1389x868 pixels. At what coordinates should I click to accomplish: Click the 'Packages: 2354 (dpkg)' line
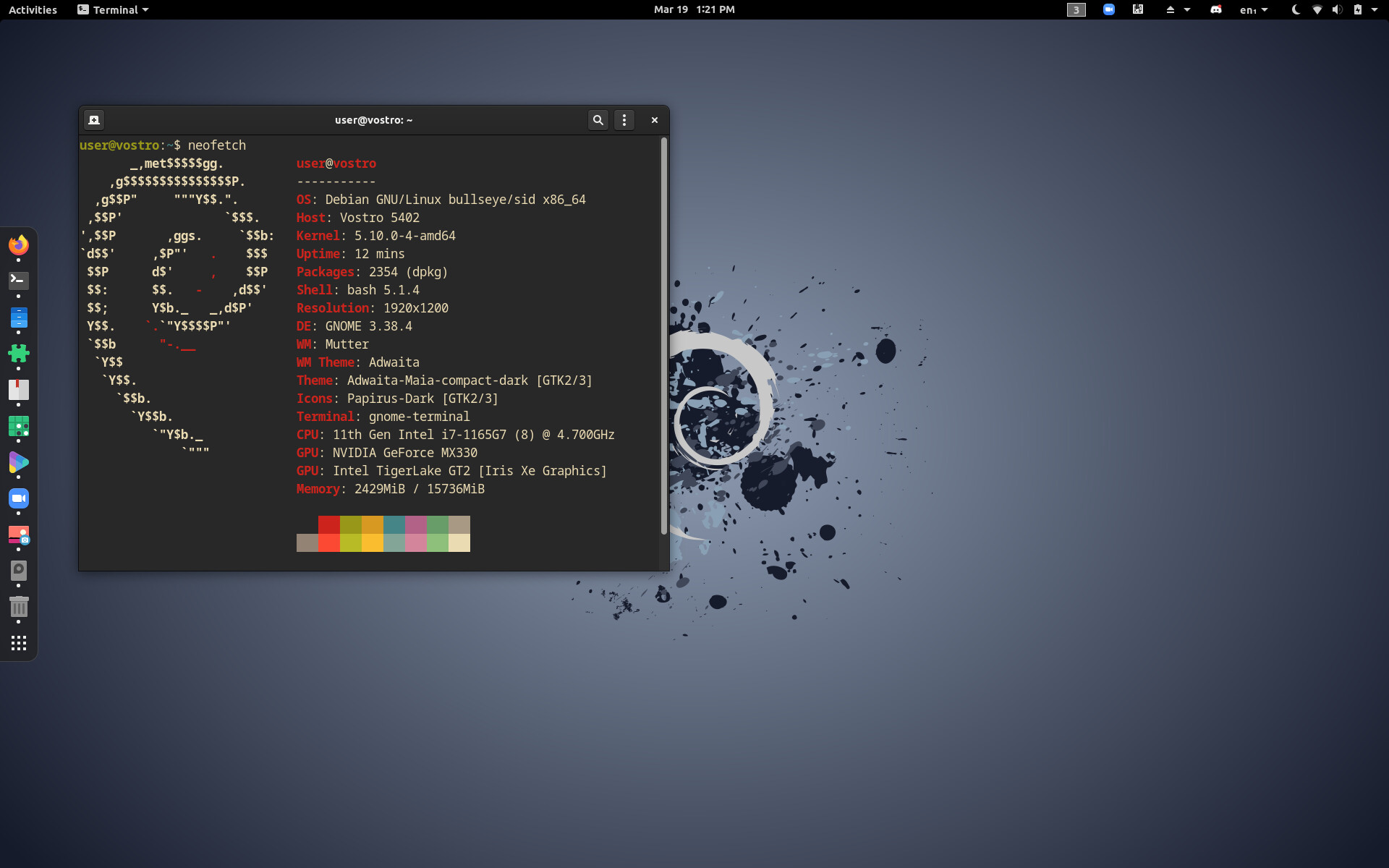[373, 272]
